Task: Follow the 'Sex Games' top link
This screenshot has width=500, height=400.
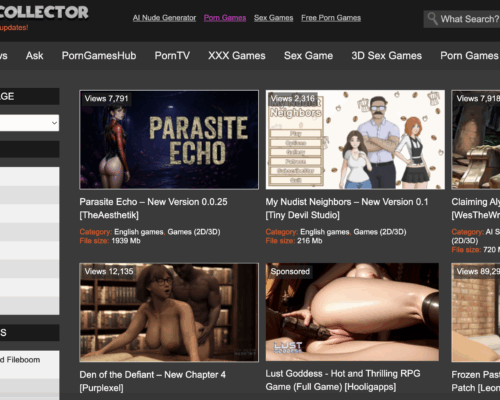Action: pyautogui.click(x=274, y=18)
